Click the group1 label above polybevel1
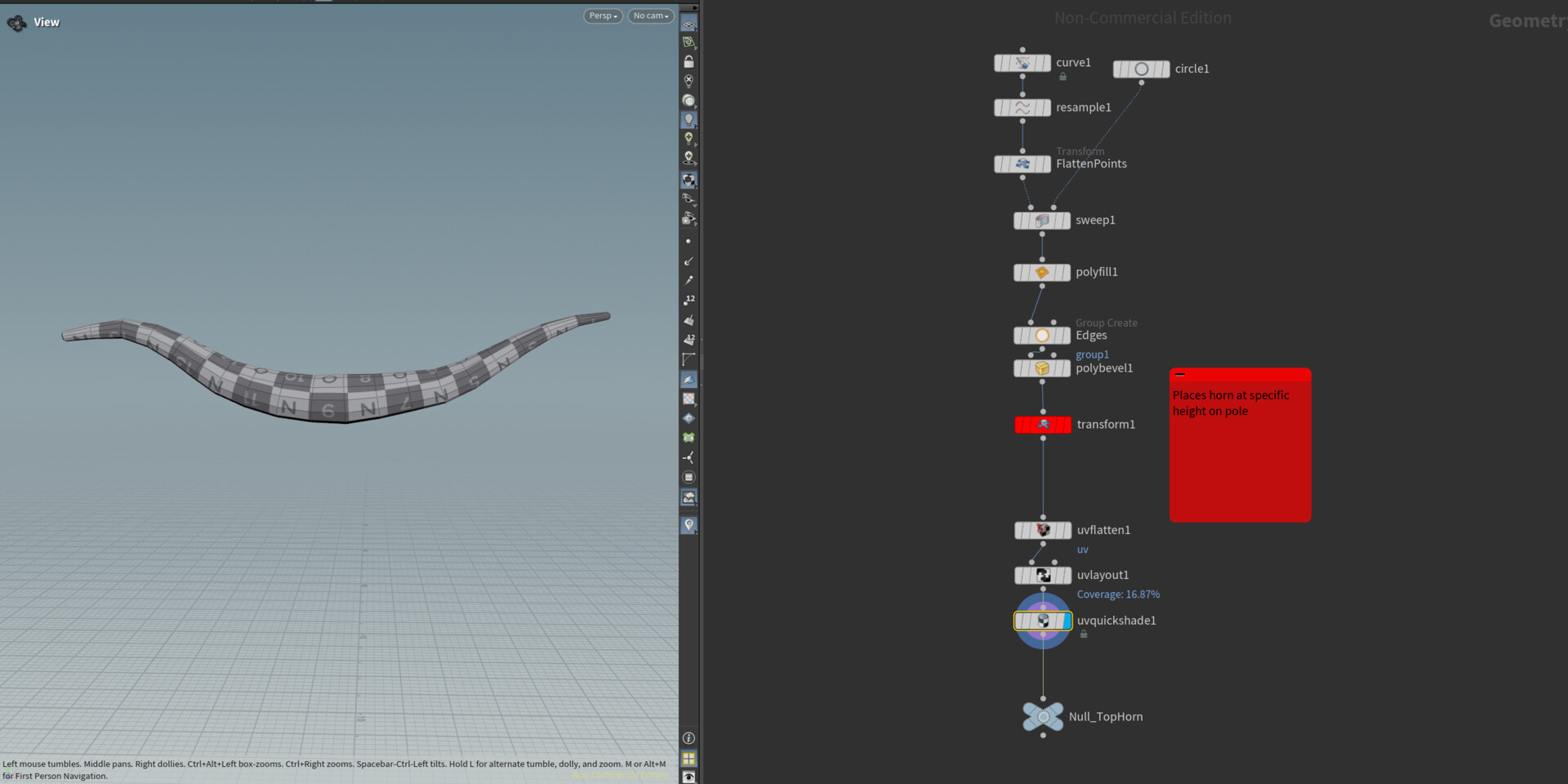 coord(1092,354)
